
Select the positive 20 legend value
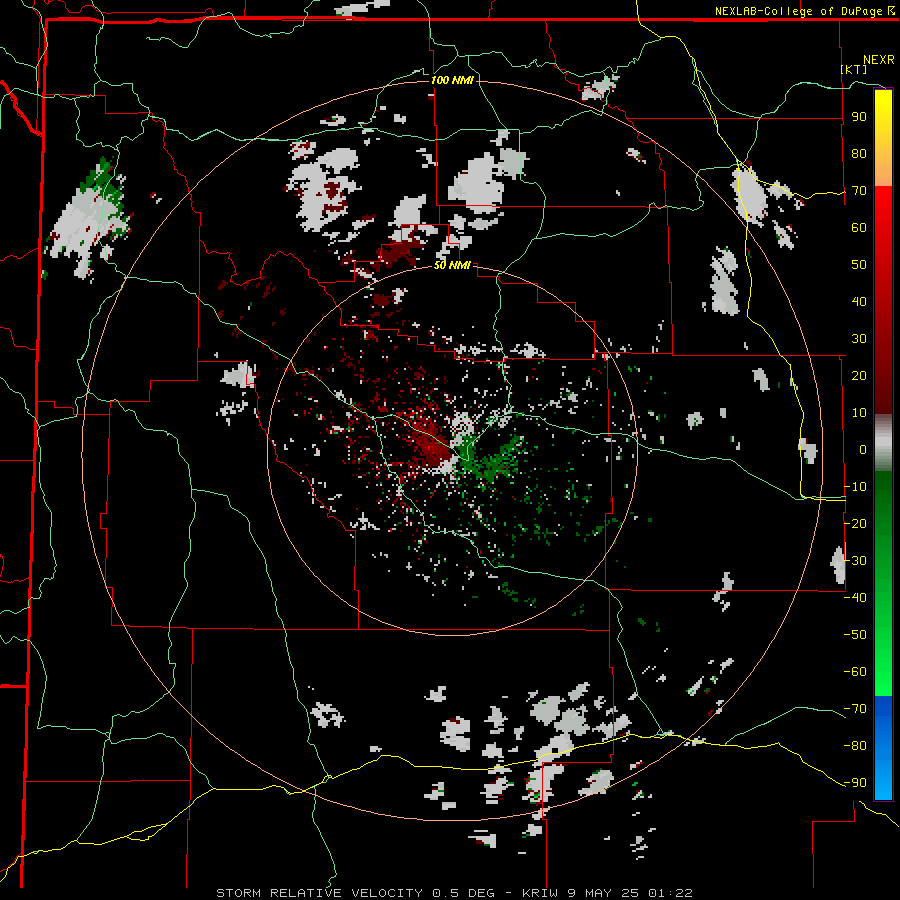859,375
